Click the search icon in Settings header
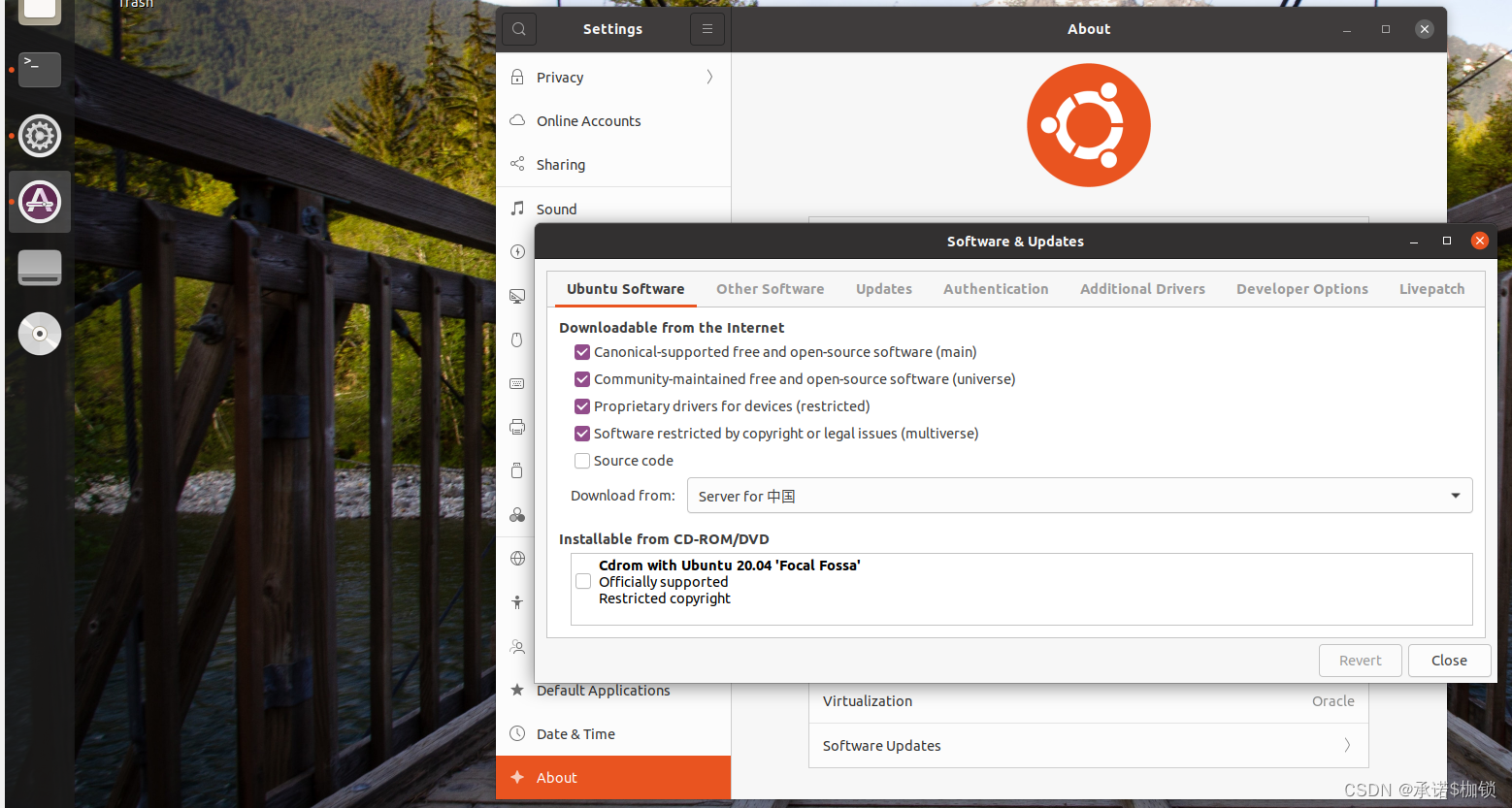The image size is (1512, 808). click(519, 28)
